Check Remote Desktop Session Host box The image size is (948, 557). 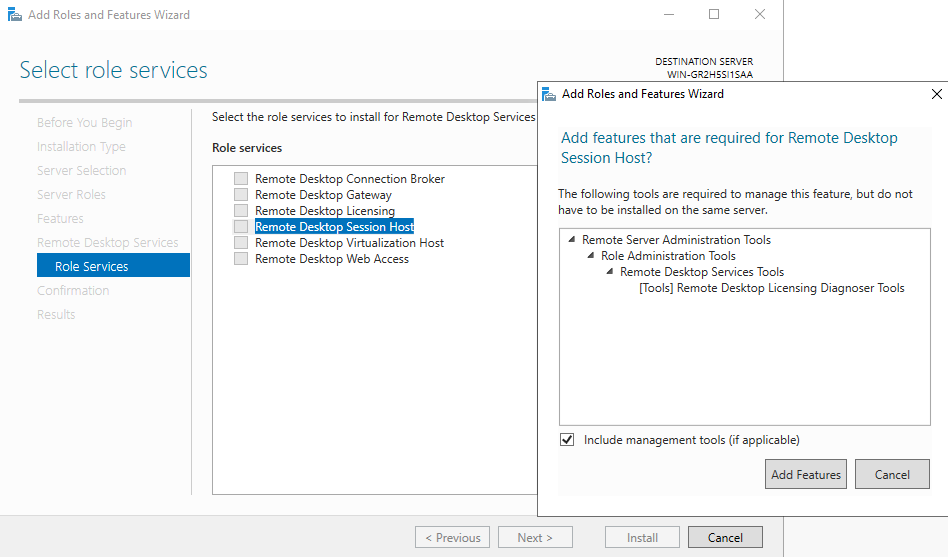[241, 227]
